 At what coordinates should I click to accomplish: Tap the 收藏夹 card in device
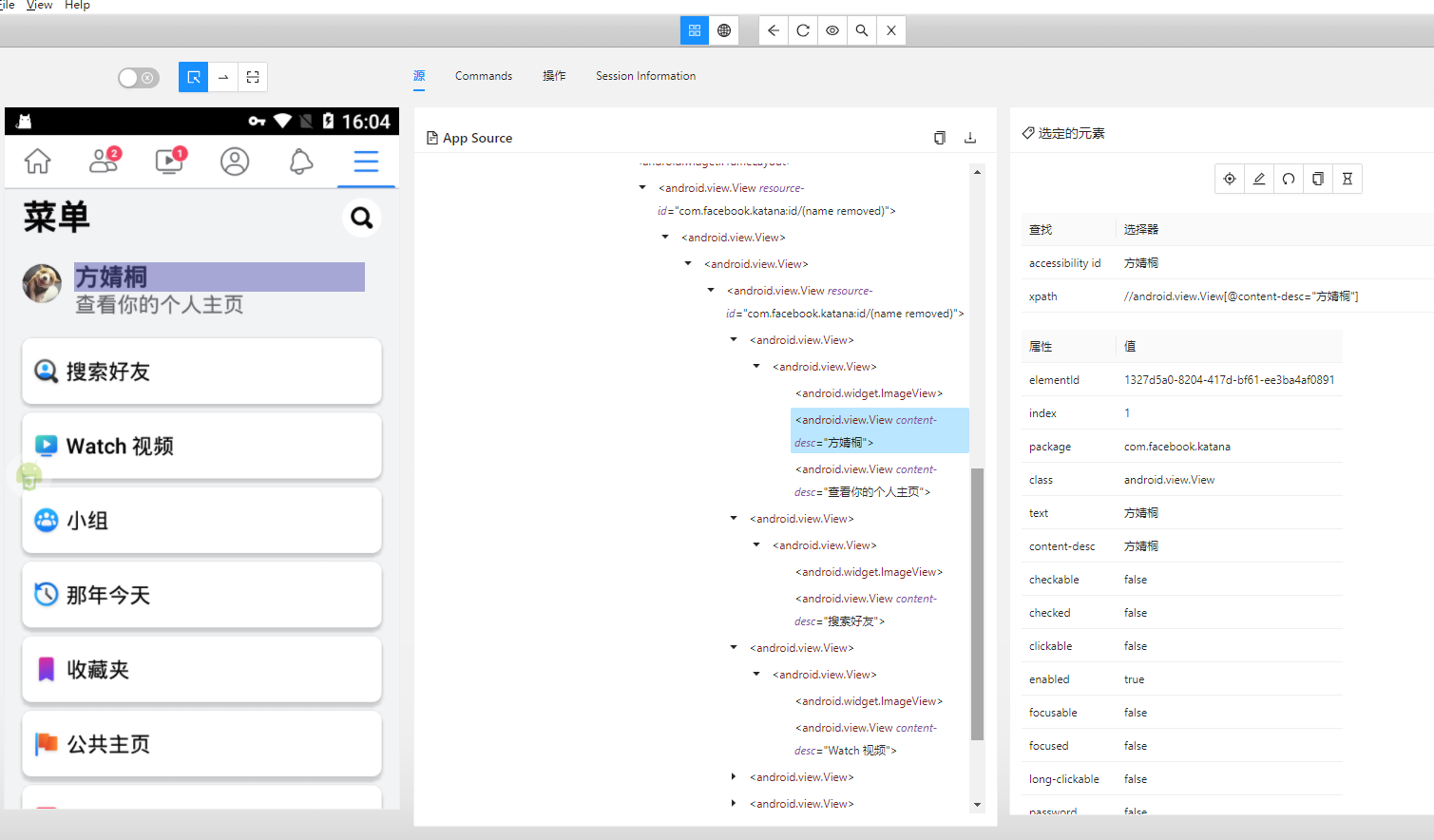pyautogui.click(x=201, y=670)
